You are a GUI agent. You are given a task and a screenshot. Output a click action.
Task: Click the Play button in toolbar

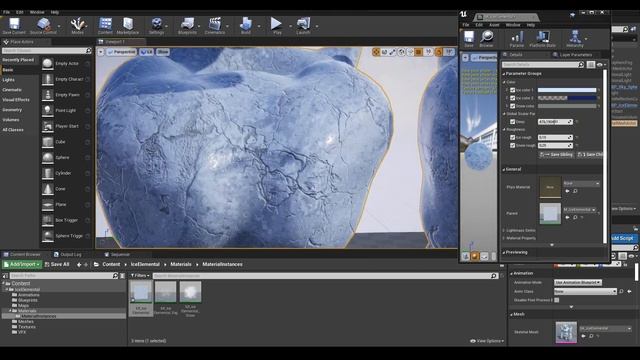(277, 25)
